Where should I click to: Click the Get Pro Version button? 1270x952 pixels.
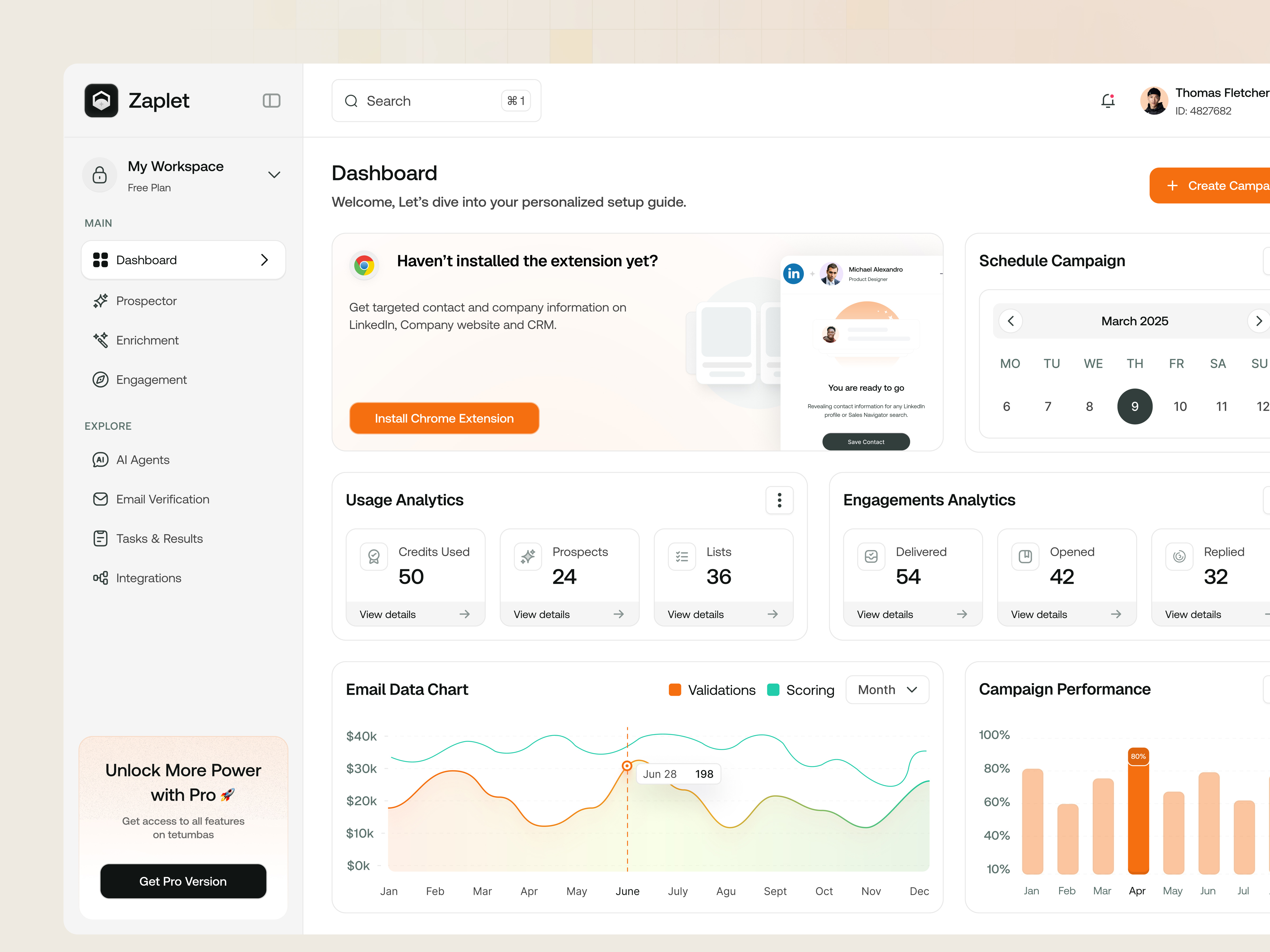click(x=183, y=881)
